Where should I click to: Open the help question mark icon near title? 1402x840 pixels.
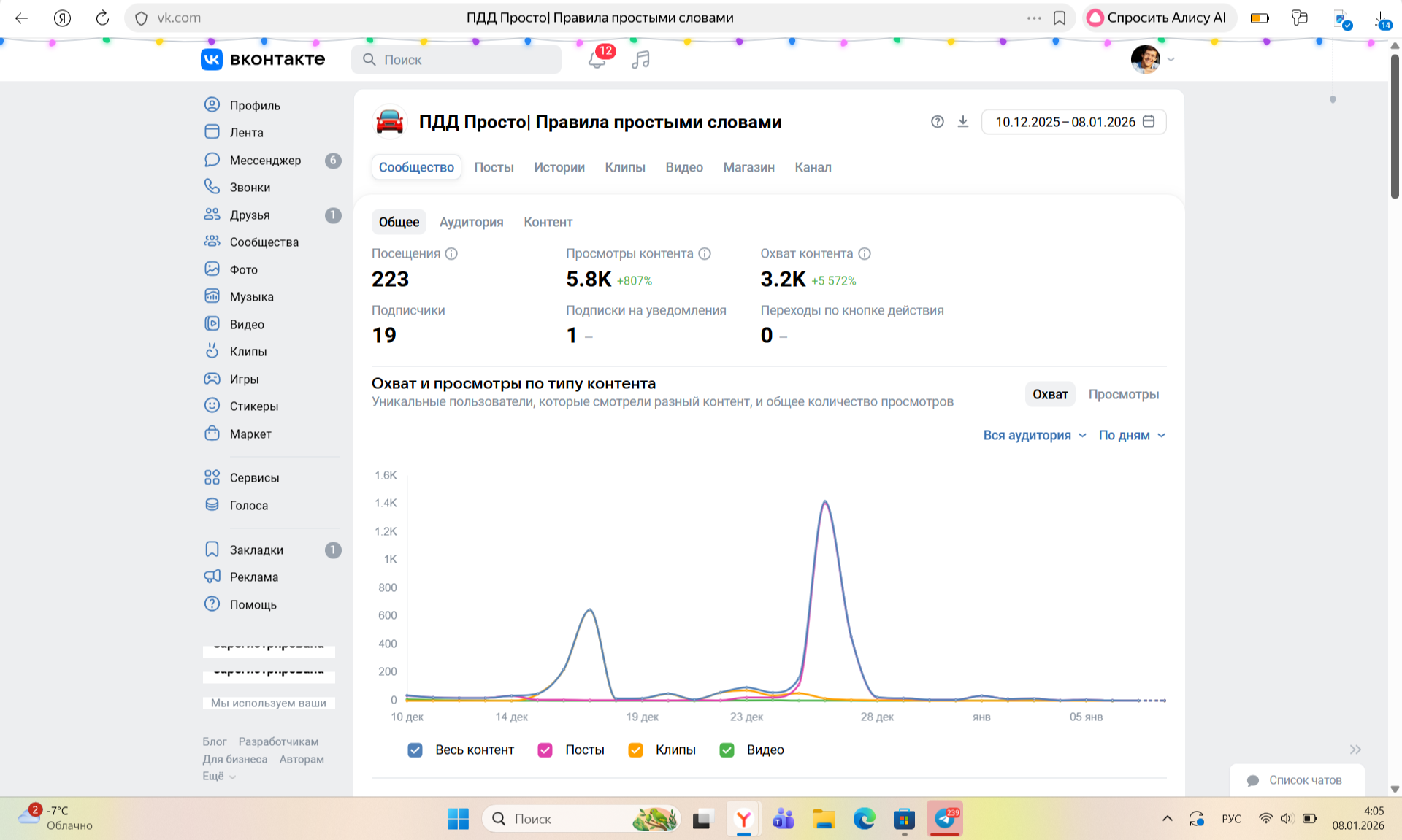pos(938,122)
